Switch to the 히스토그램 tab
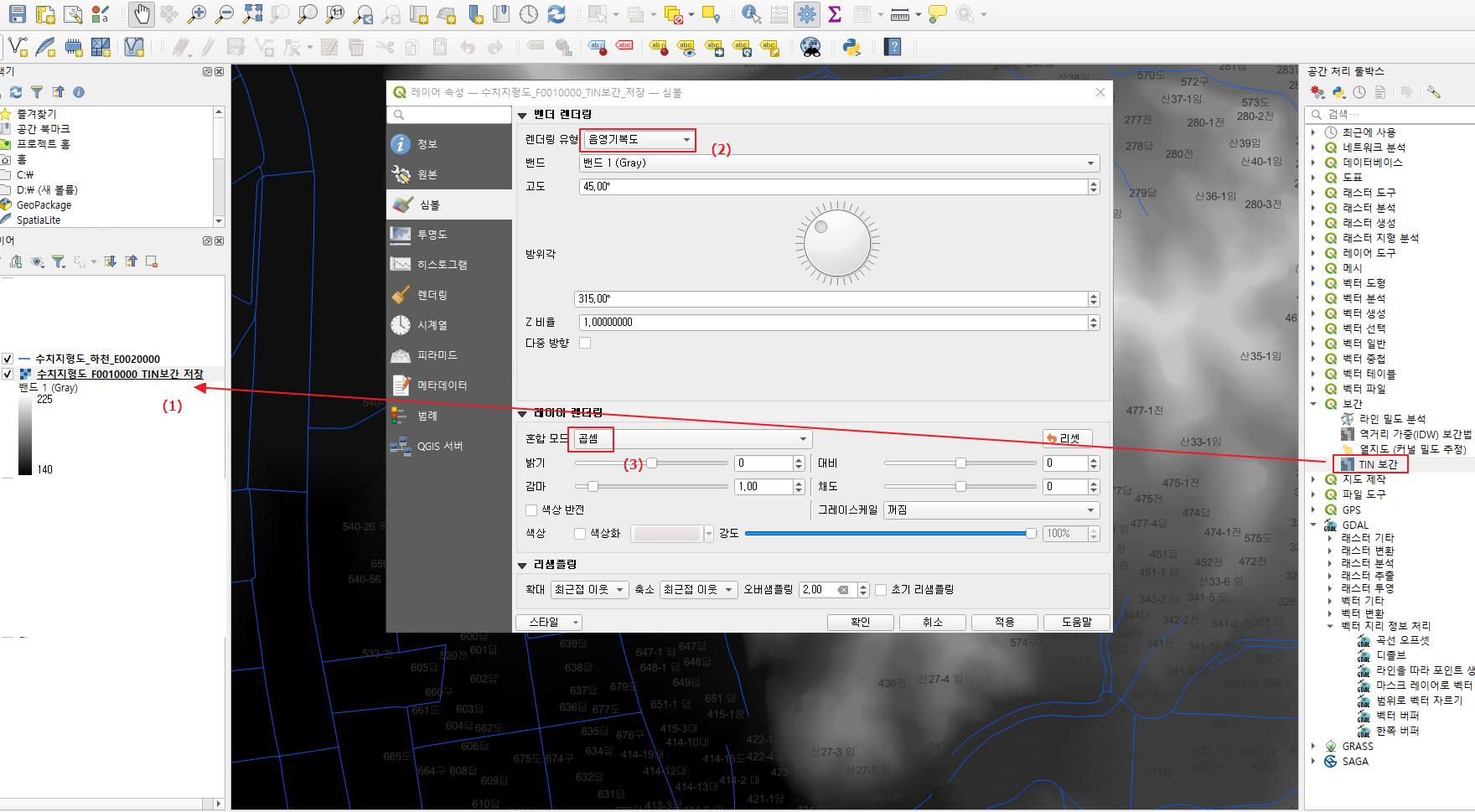The height and width of the screenshot is (812, 1475). pos(449,265)
